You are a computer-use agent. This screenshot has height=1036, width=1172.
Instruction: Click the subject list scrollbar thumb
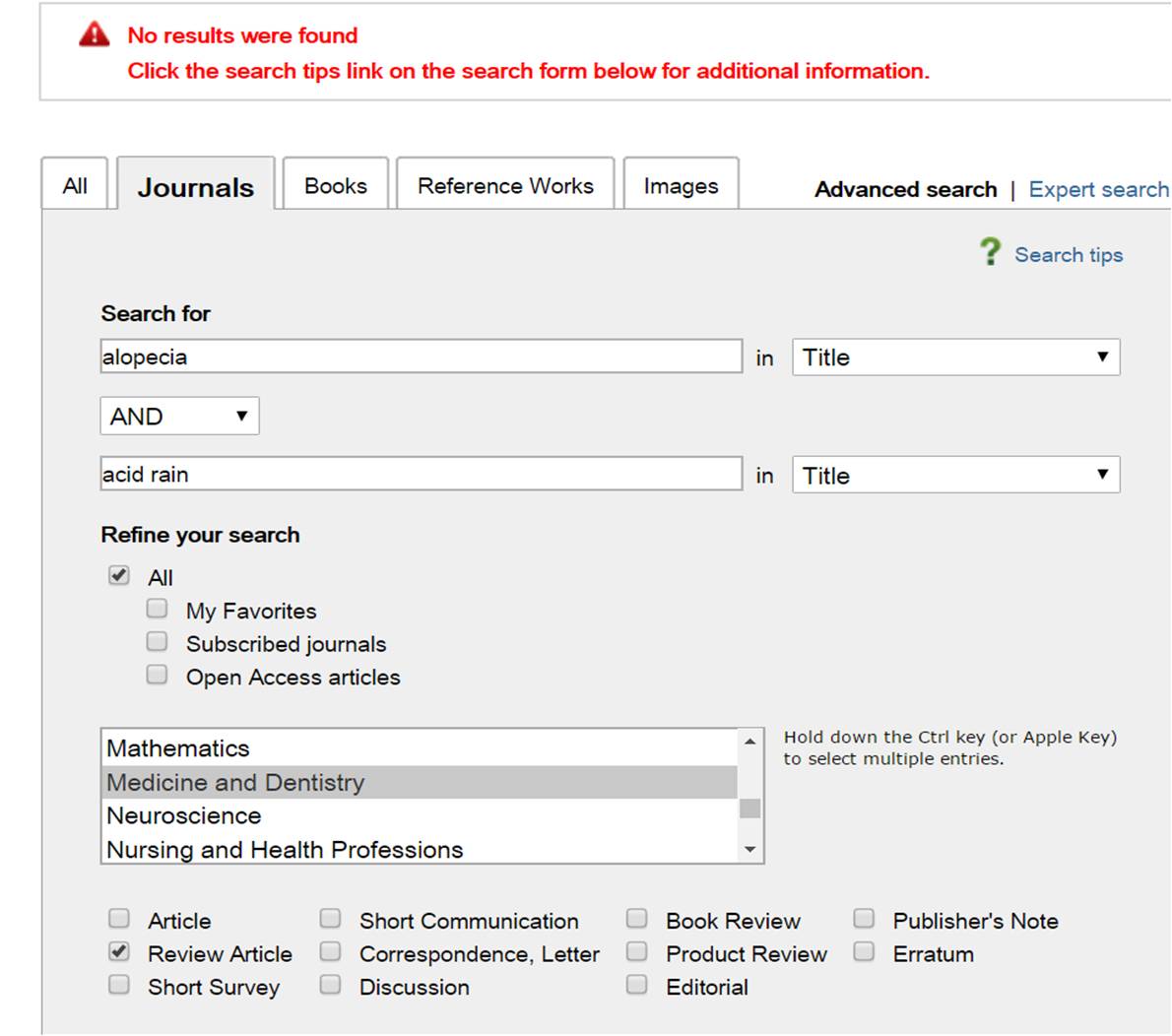click(x=749, y=808)
